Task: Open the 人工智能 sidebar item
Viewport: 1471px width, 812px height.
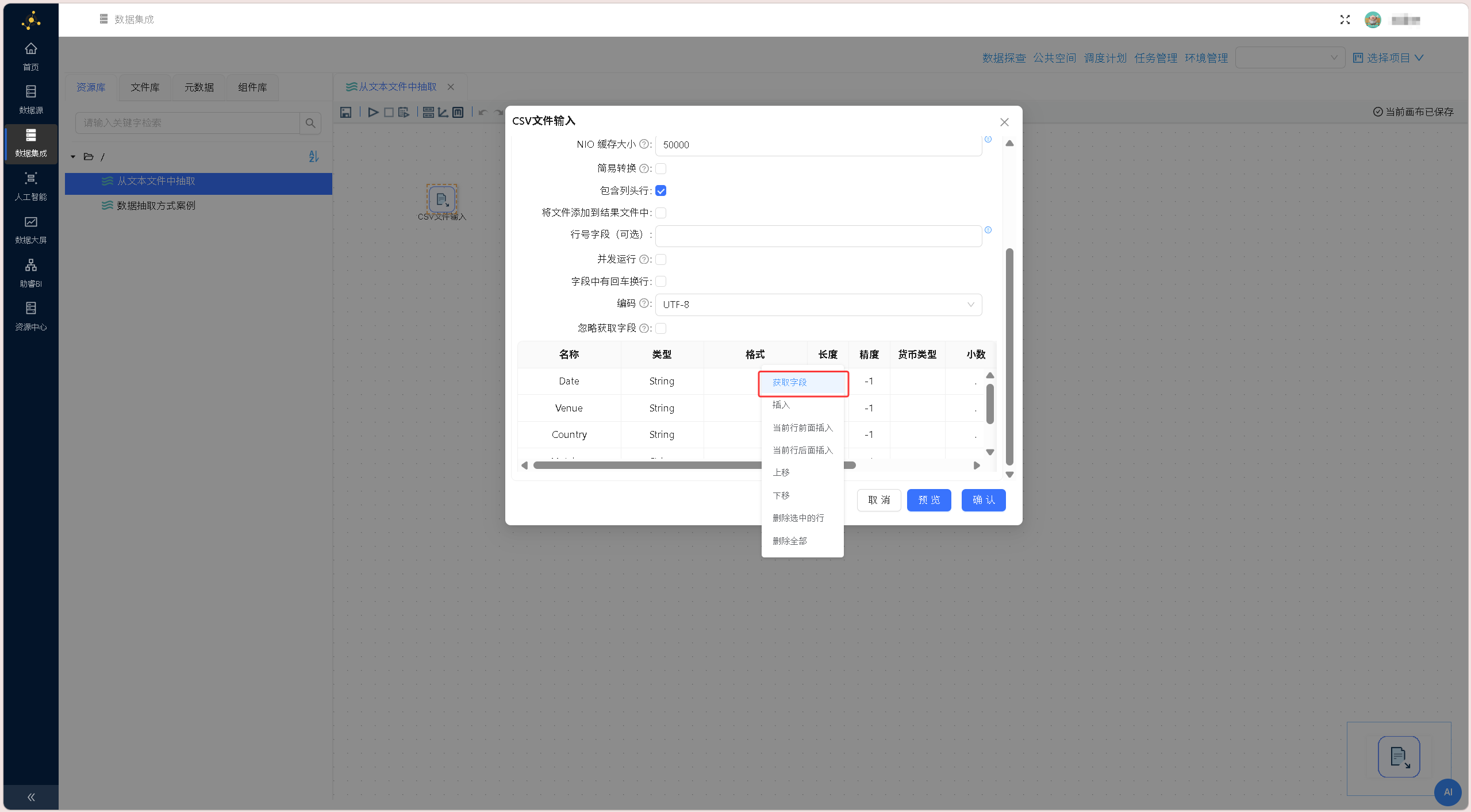Action: [31, 186]
